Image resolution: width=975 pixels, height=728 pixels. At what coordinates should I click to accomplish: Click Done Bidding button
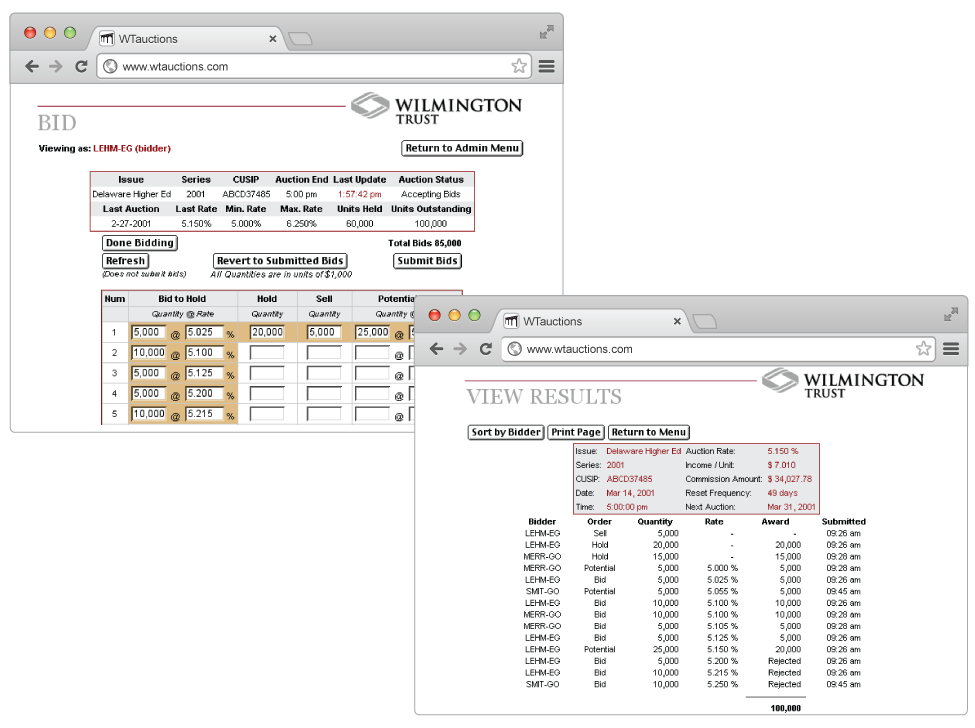(140, 243)
